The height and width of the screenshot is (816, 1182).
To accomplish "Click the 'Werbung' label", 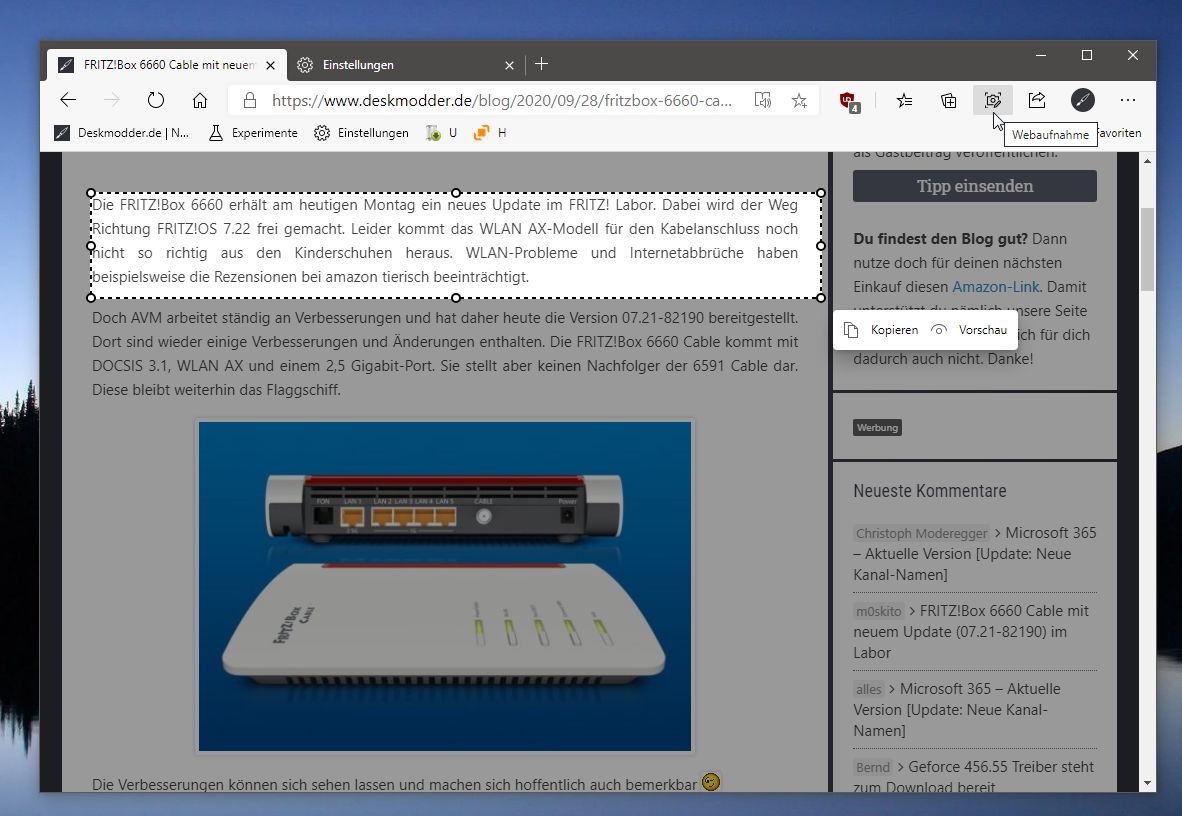I will [x=877, y=428].
